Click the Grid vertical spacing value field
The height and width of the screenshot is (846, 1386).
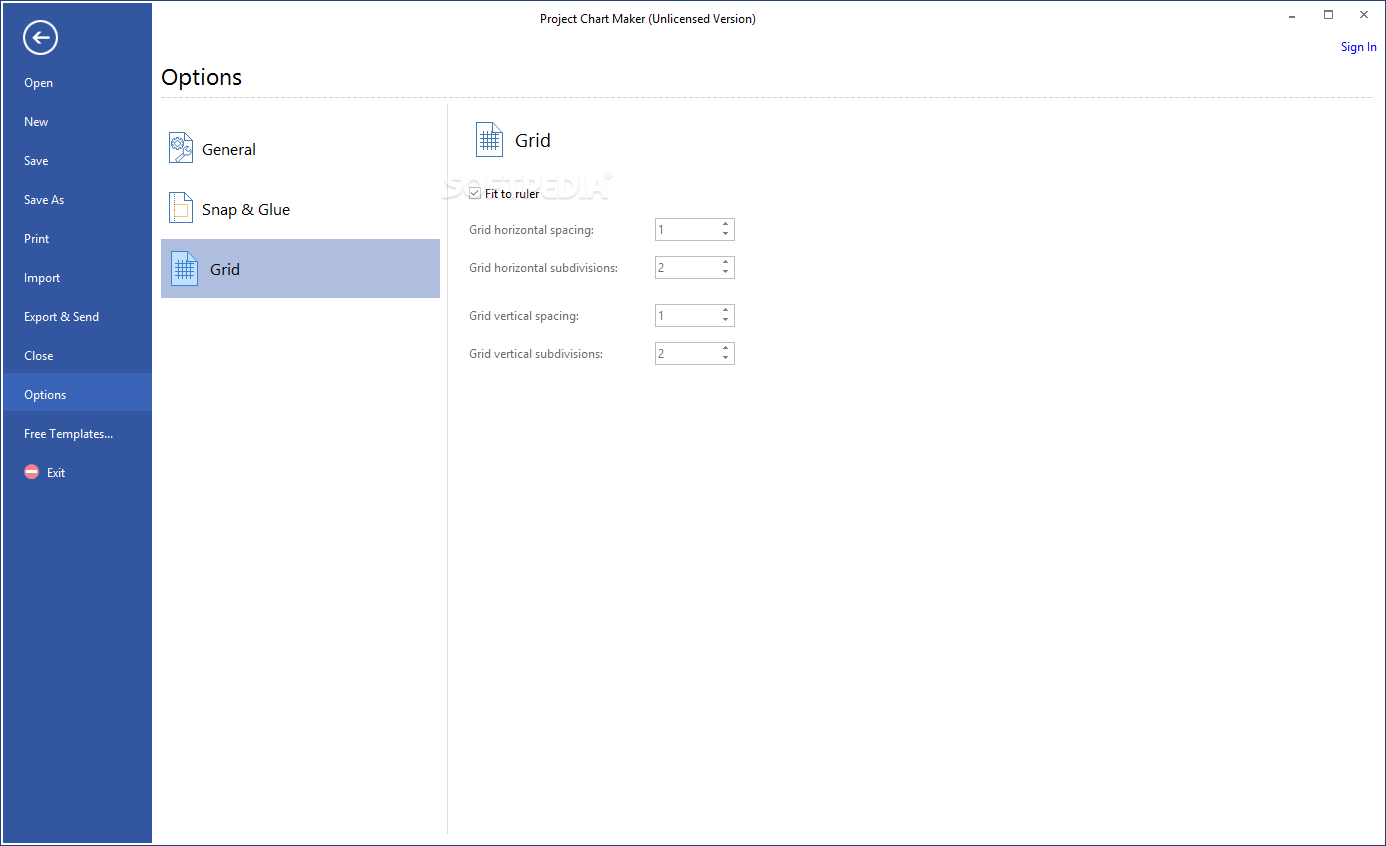pyautogui.click(x=686, y=316)
